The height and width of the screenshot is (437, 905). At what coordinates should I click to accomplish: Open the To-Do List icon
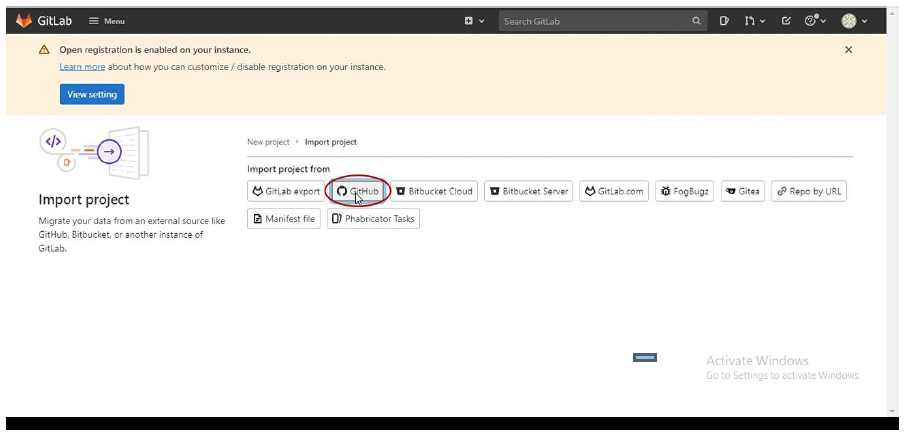coord(786,21)
